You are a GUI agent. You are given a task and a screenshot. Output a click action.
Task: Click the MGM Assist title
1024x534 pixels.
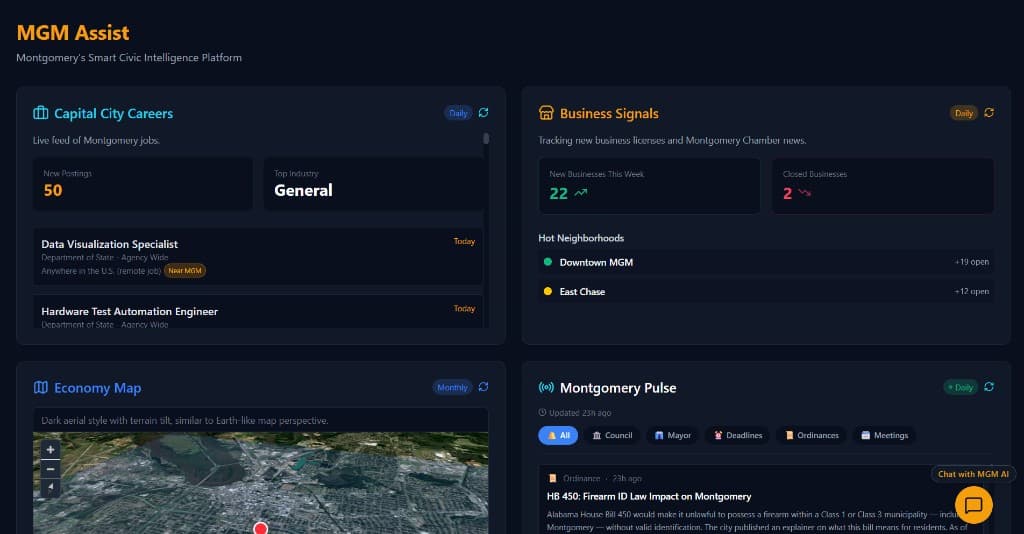click(73, 33)
